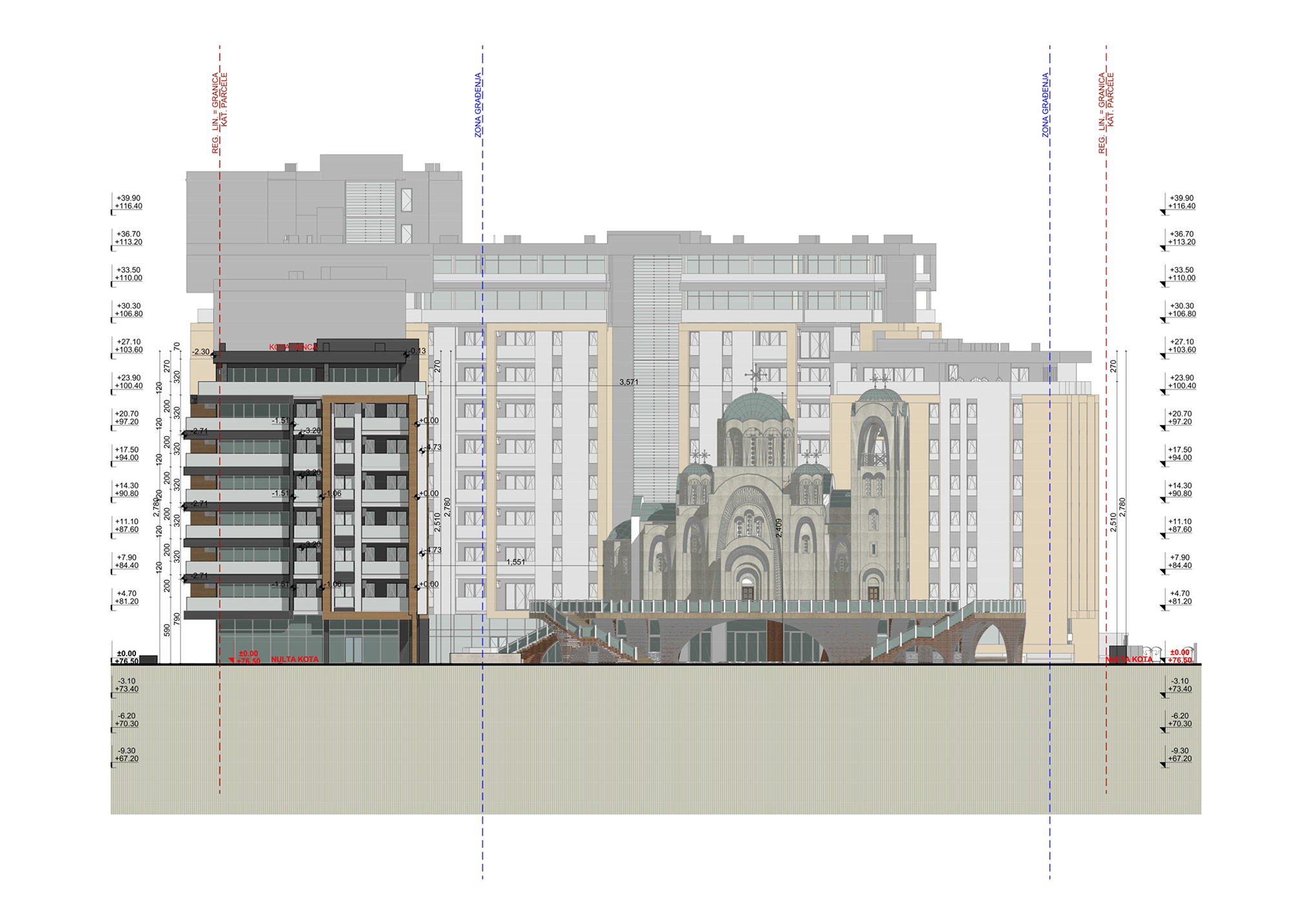Click the church bell tower dome
This screenshot has height=924, width=1290.
879,395
